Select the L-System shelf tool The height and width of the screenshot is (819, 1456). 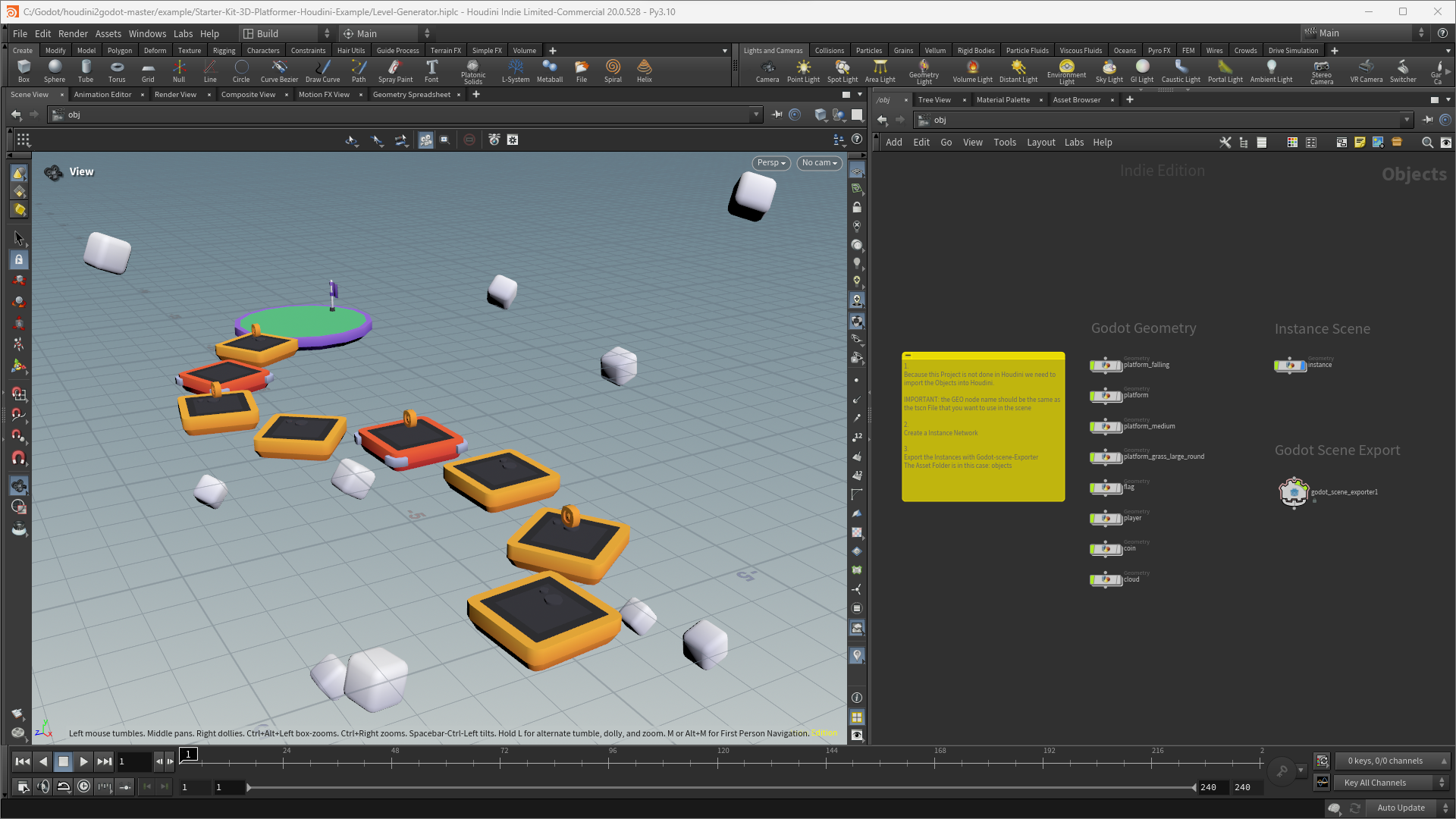[x=516, y=71]
